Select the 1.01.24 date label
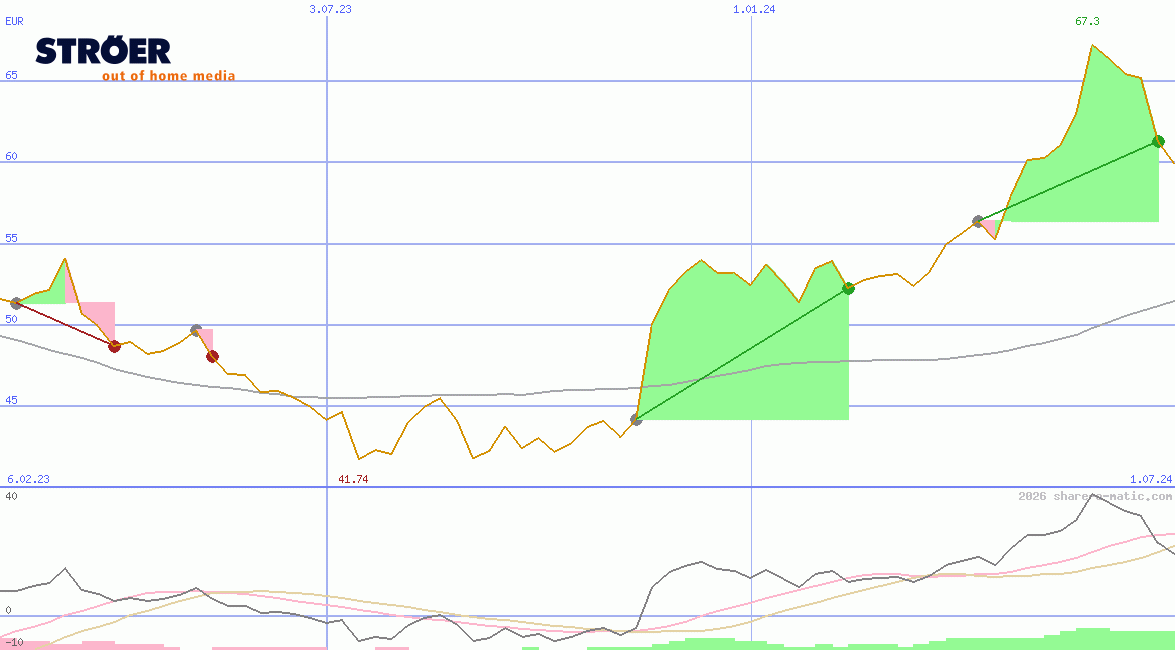1175x650 pixels. point(754,9)
